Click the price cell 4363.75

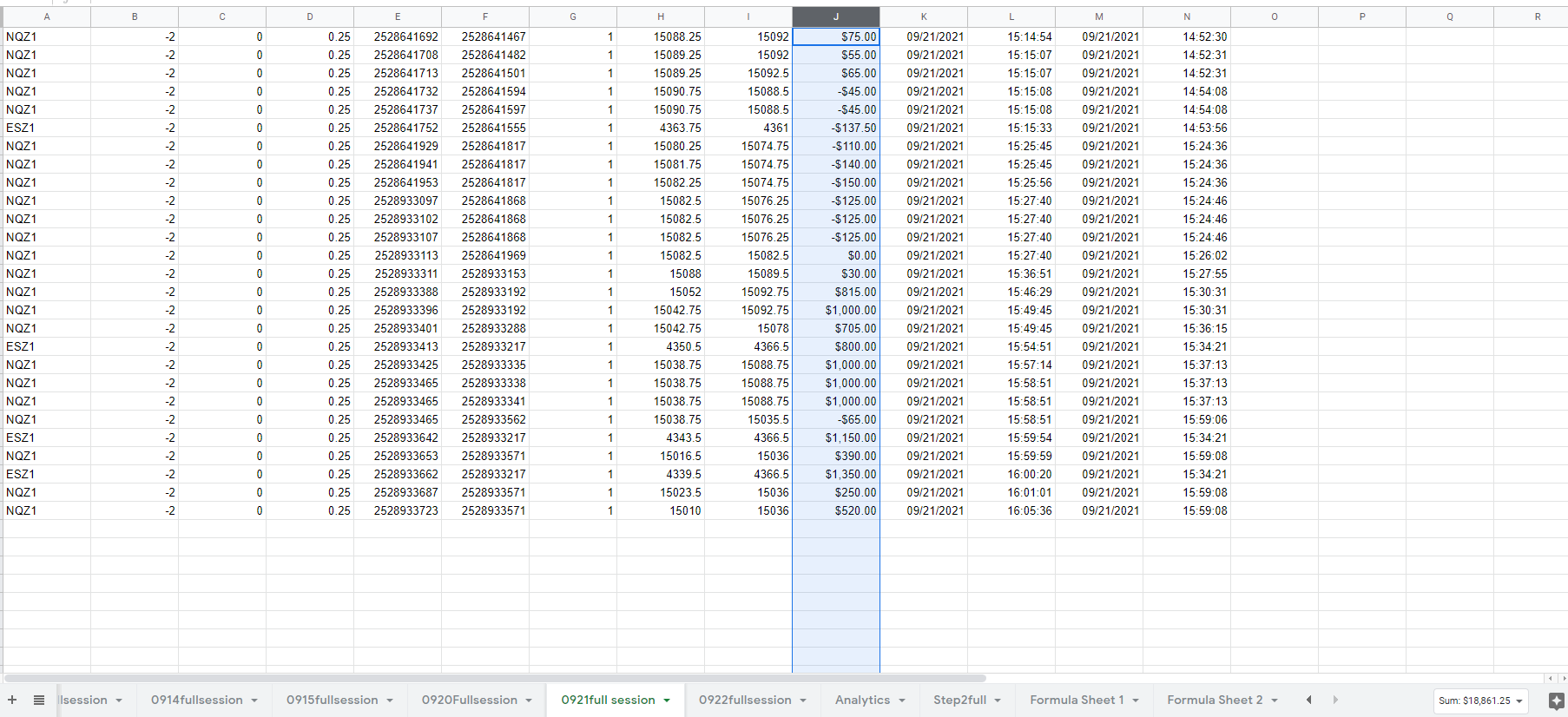(x=661, y=128)
